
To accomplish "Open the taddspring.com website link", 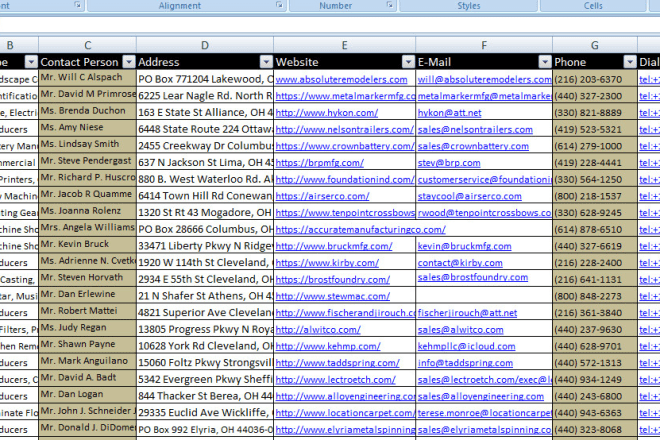I will click(338, 363).
